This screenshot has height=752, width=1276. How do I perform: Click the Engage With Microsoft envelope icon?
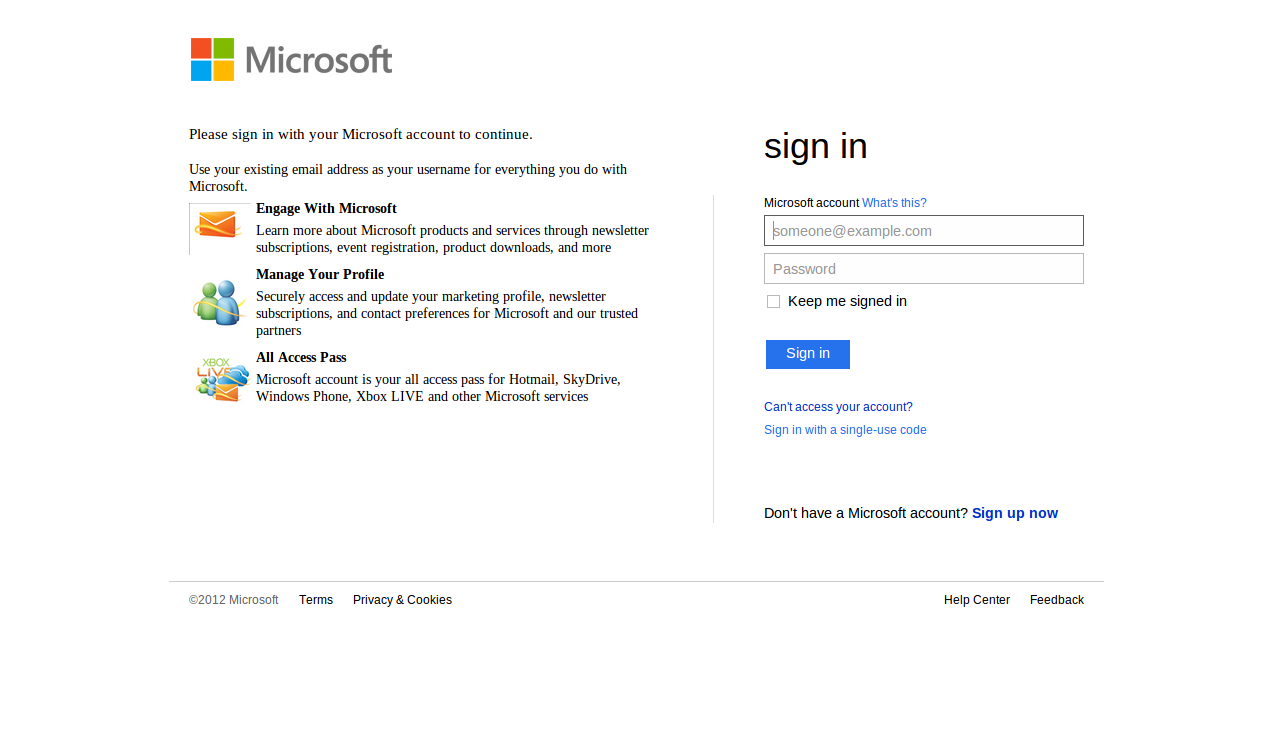(219, 227)
